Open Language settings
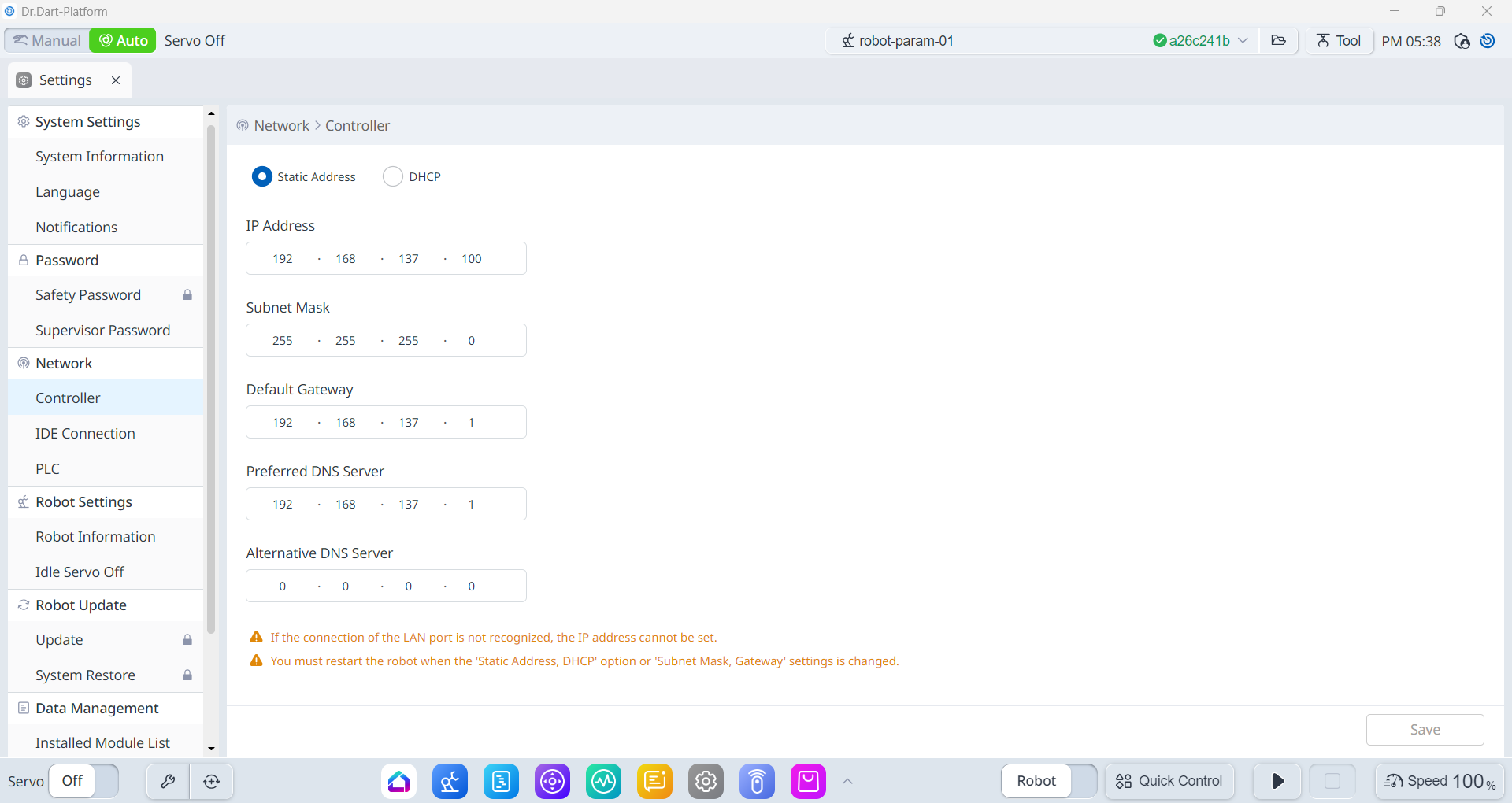 pyautogui.click(x=106, y=192)
